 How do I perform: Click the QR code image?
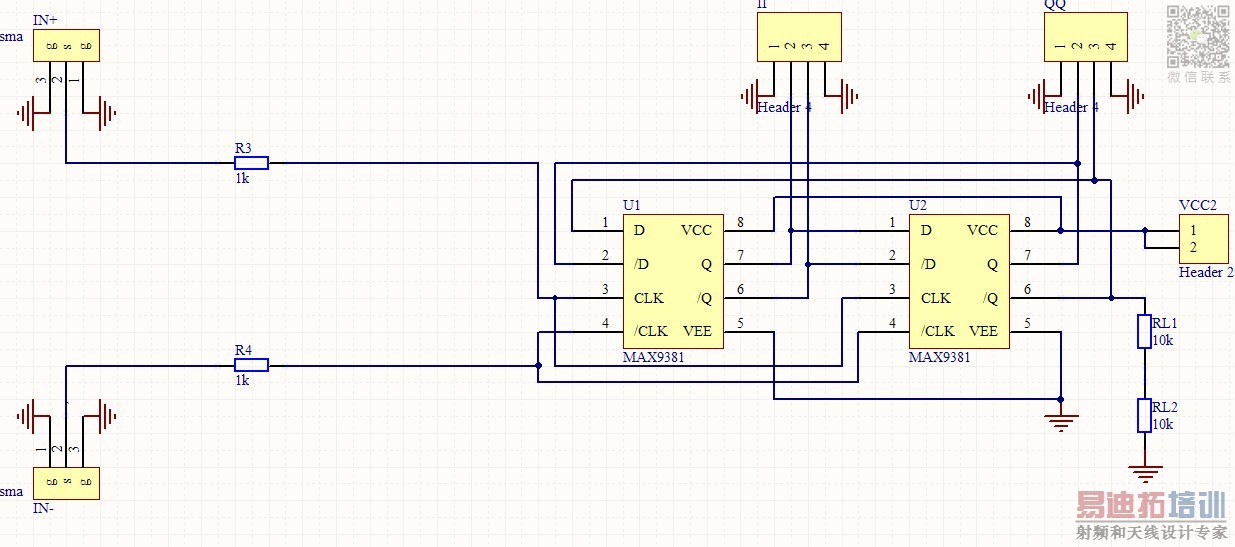coord(1198,36)
